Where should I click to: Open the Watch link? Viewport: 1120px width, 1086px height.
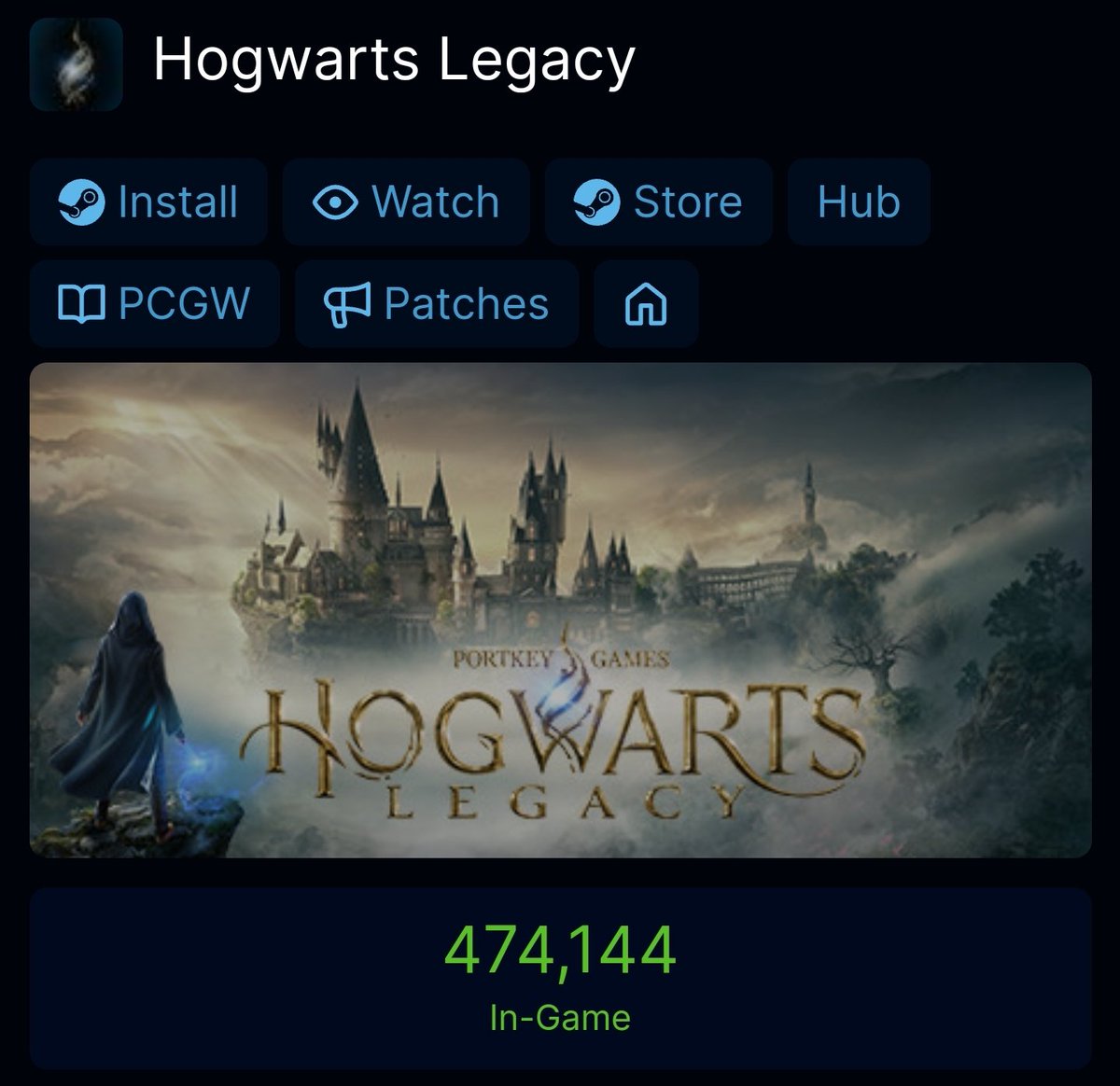[x=406, y=202]
